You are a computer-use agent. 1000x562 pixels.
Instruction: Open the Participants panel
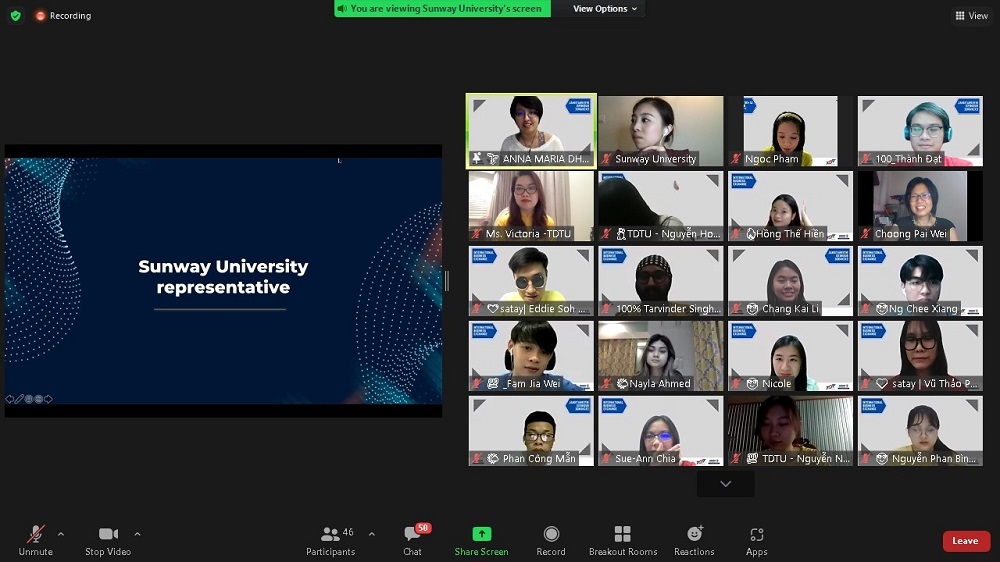[330, 540]
